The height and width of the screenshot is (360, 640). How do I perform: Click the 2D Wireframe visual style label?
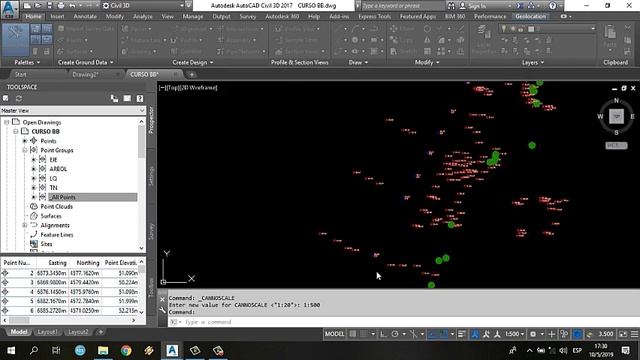pos(198,87)
